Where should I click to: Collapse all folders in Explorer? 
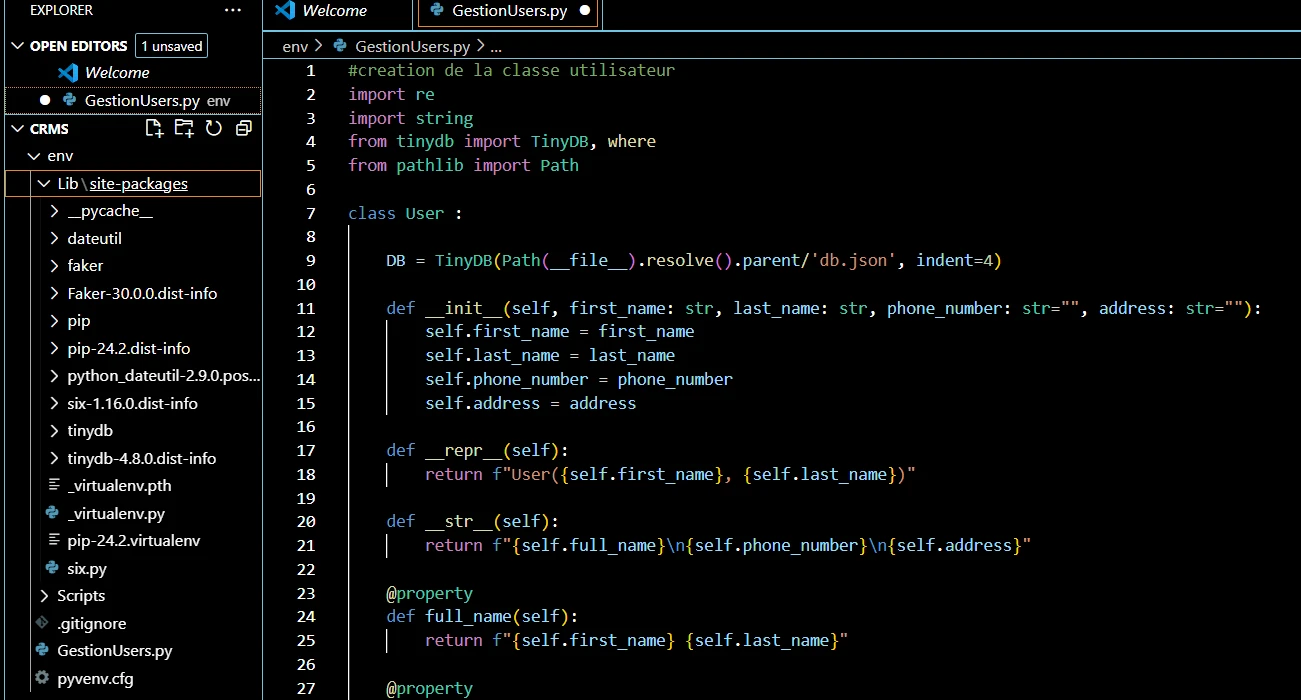click(243, 128)
